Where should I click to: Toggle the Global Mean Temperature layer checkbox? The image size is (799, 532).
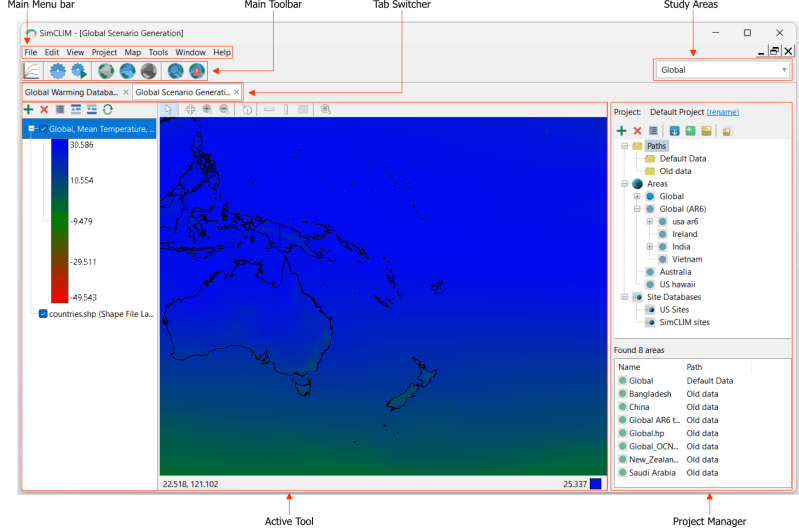click(x=43, y=128)
